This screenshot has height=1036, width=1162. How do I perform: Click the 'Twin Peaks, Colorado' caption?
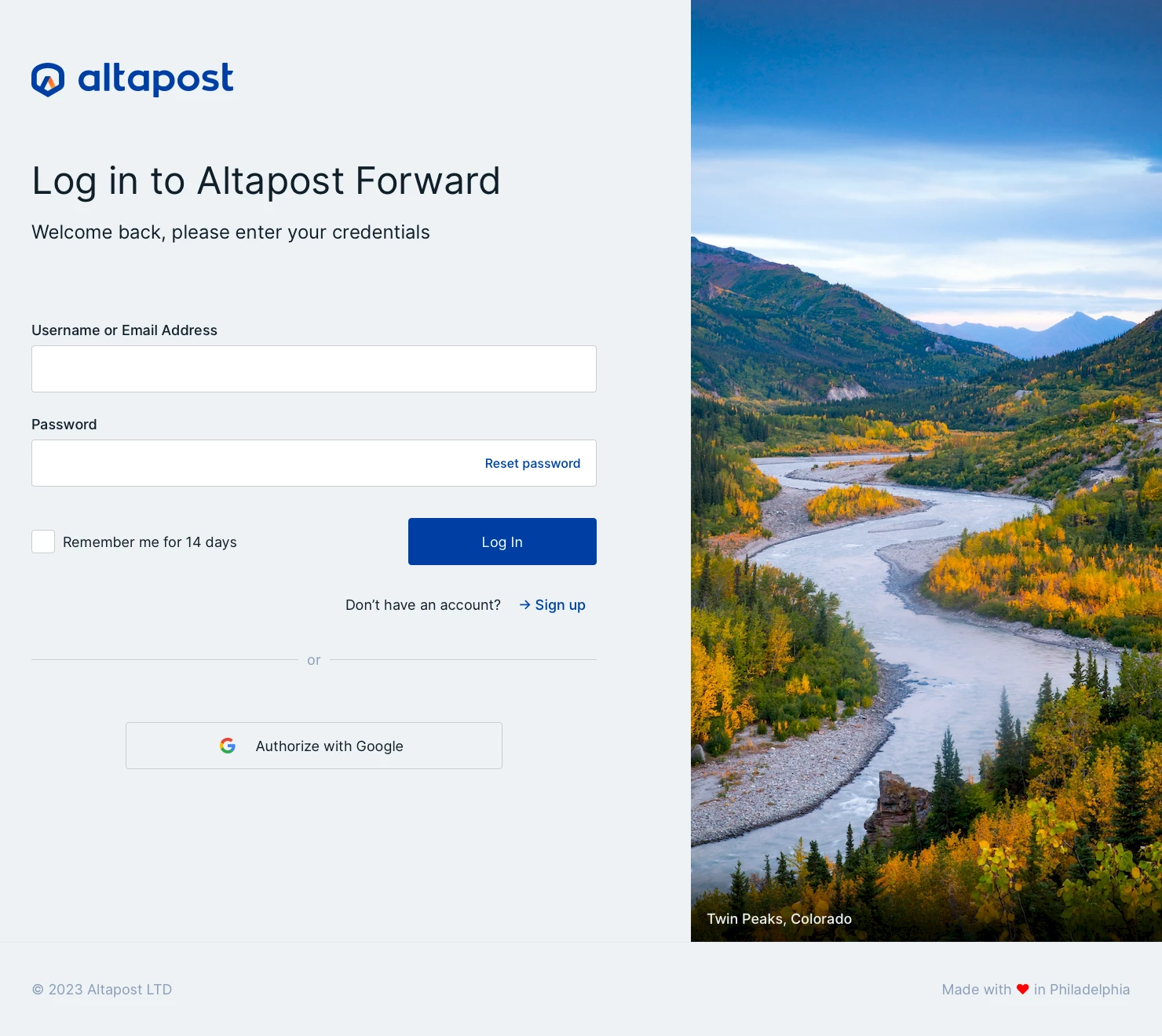click(x=779, y=919)
